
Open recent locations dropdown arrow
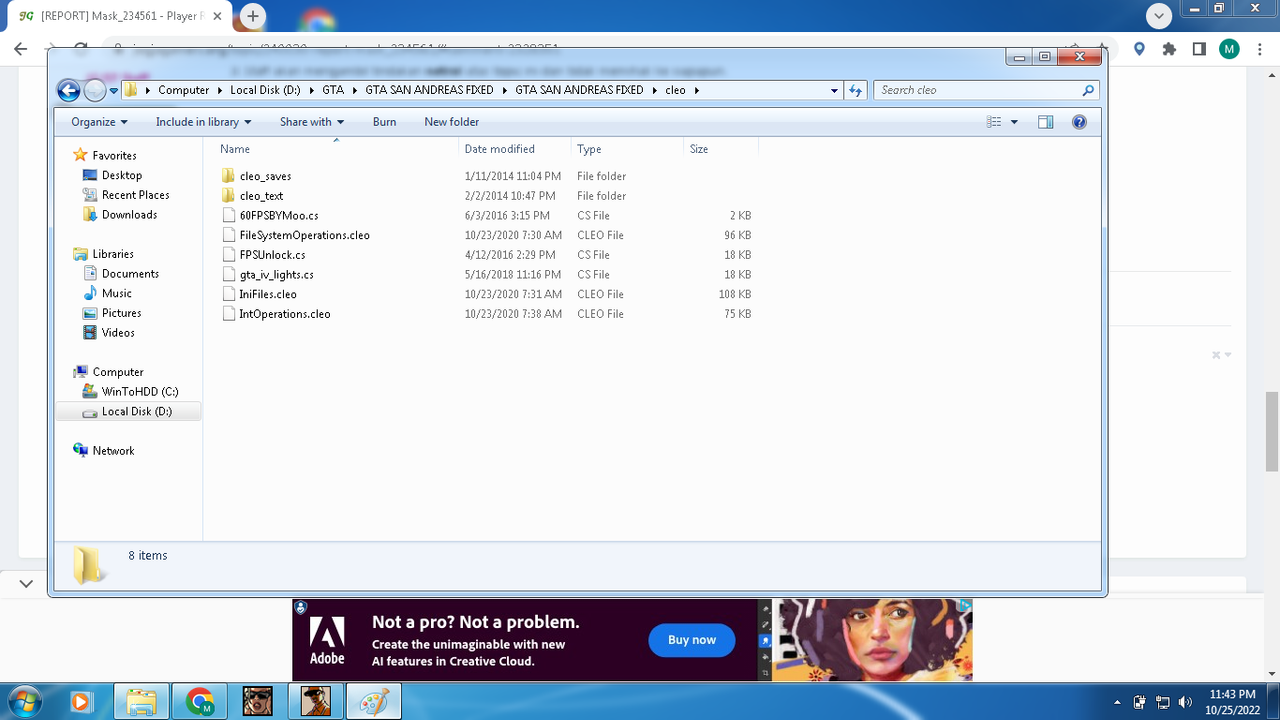114,91
